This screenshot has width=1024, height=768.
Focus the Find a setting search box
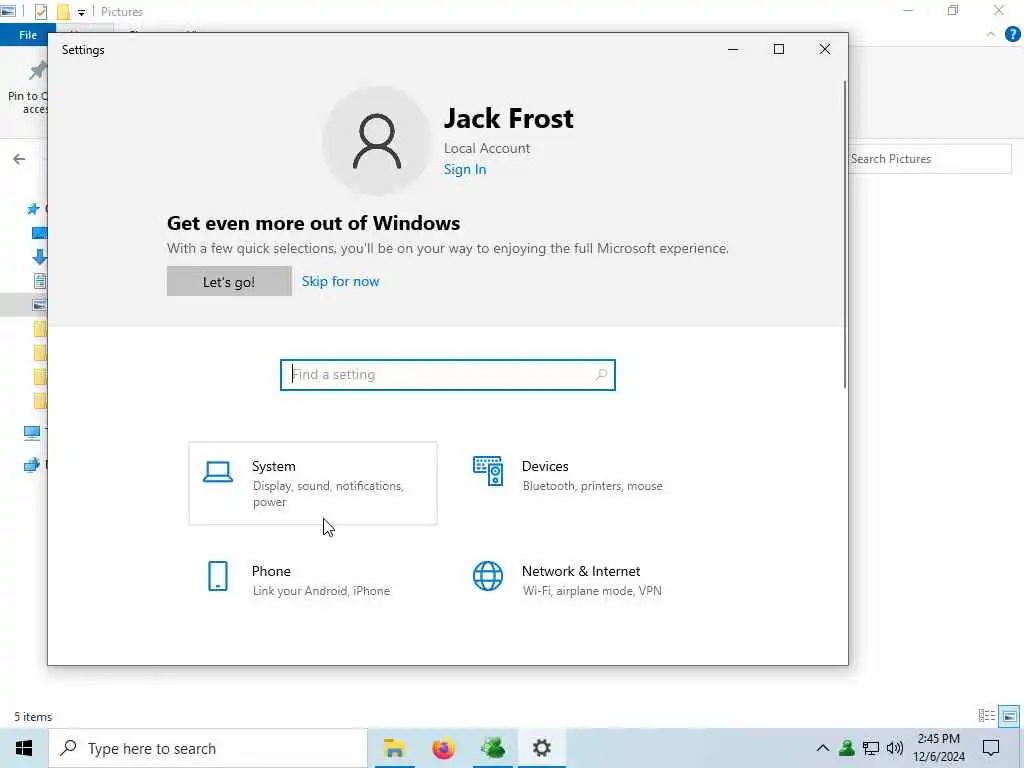point(447,375)
